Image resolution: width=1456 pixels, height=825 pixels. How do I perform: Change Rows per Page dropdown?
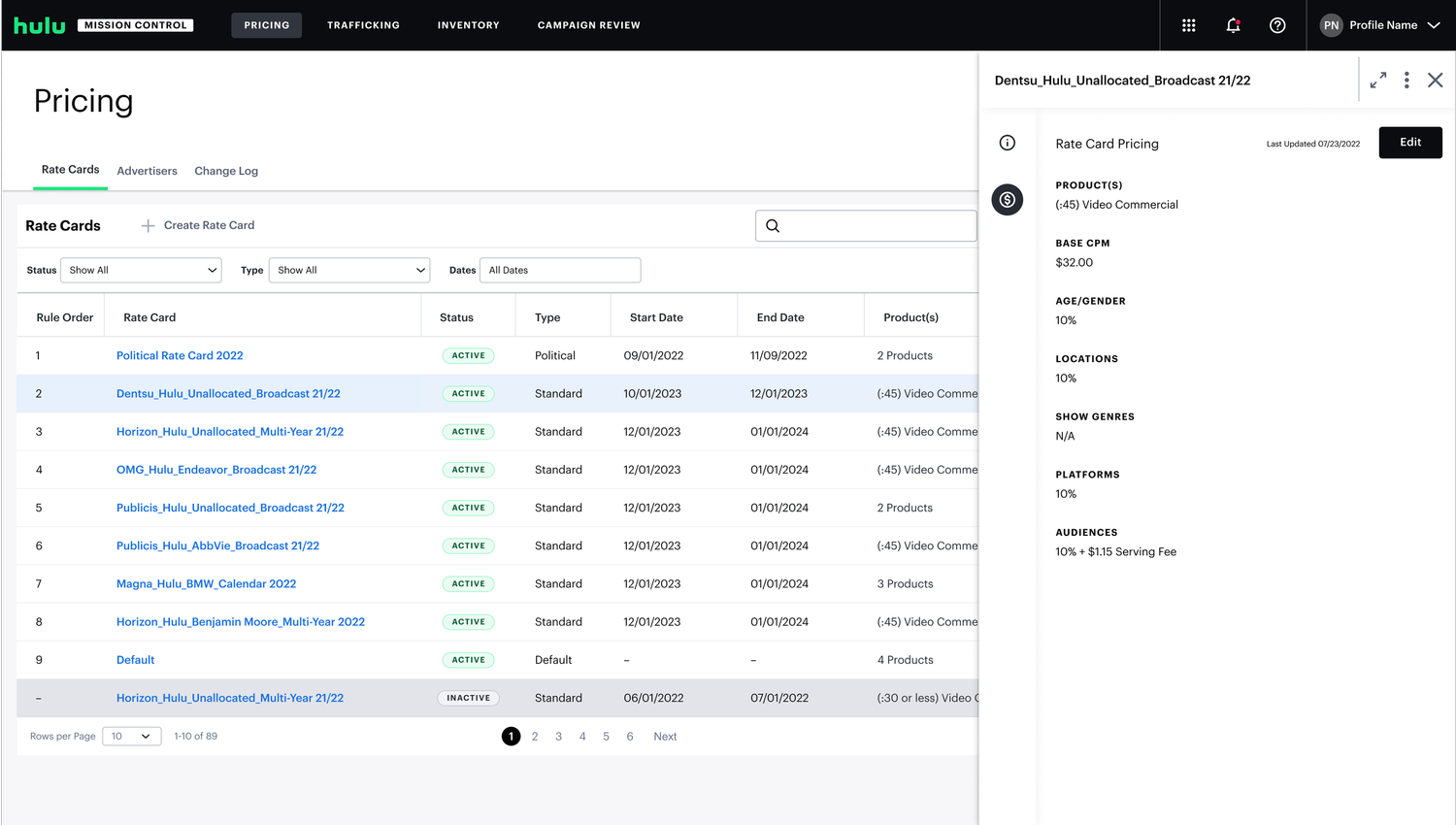131,736
